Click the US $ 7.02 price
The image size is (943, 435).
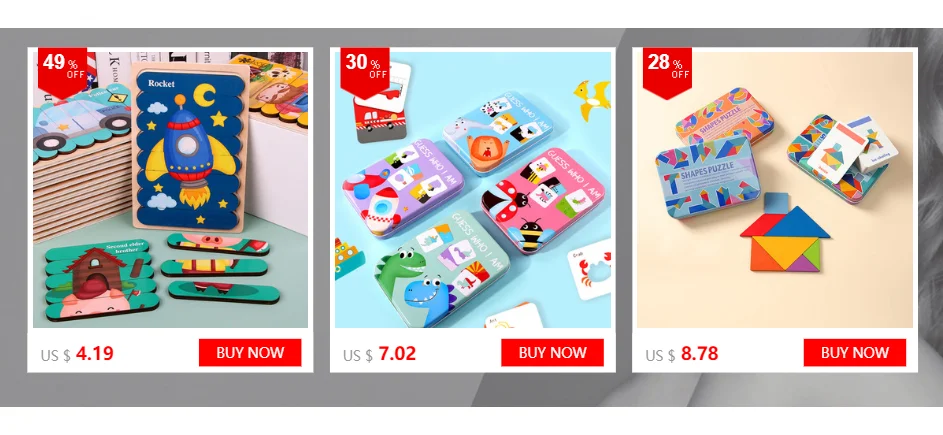[x=379, y=354]
